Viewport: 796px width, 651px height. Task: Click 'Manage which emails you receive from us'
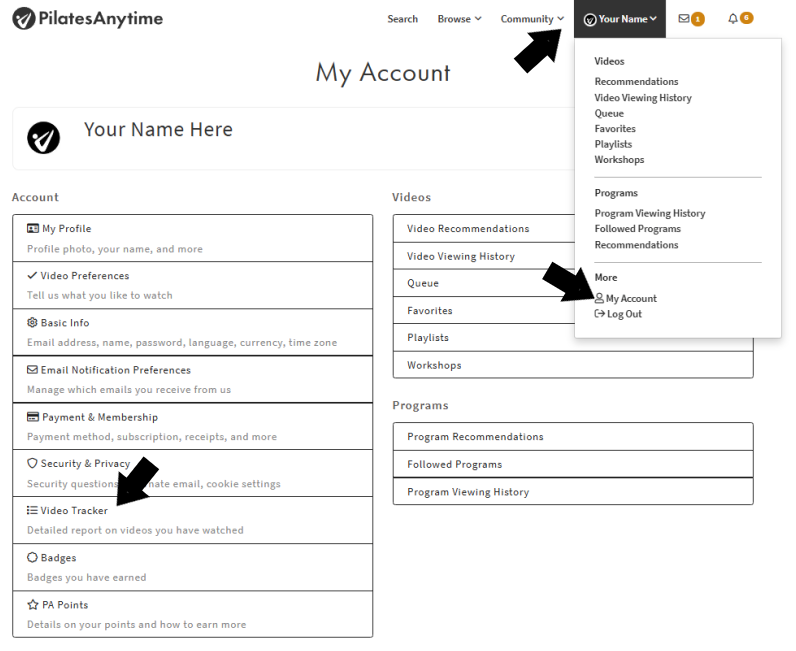[129, 389]
